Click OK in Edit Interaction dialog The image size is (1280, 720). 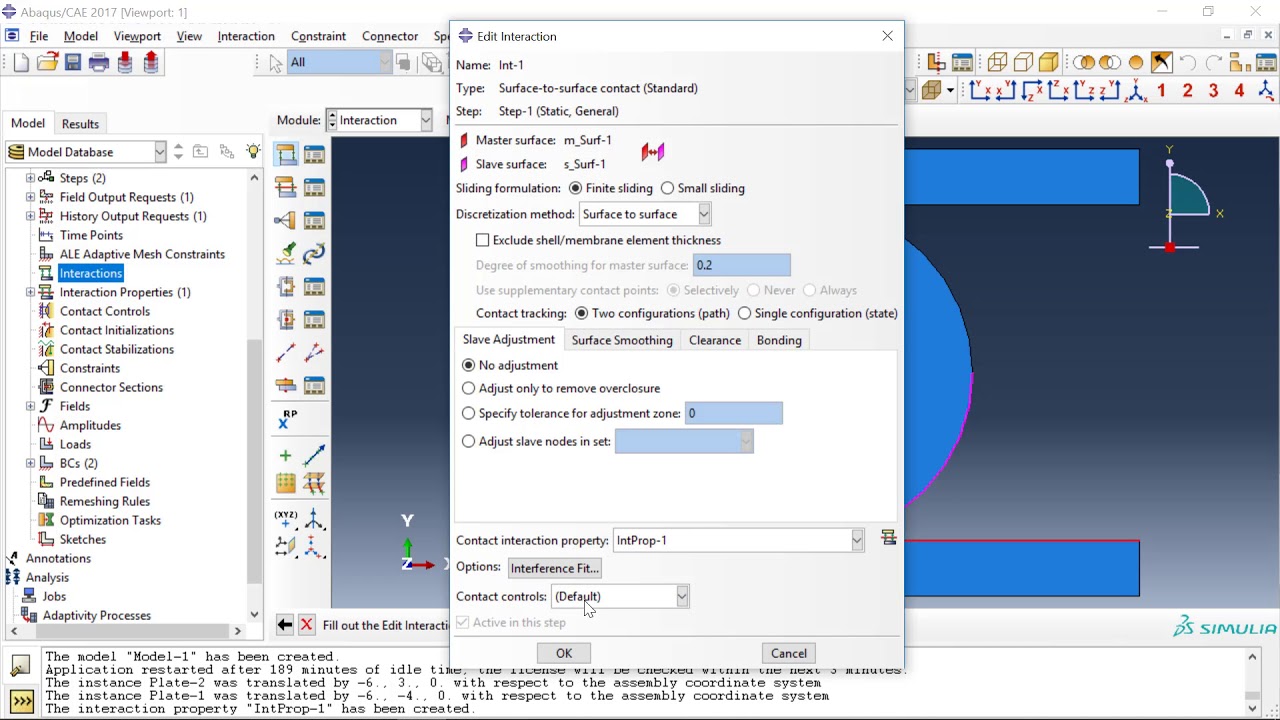coord(564,653)
